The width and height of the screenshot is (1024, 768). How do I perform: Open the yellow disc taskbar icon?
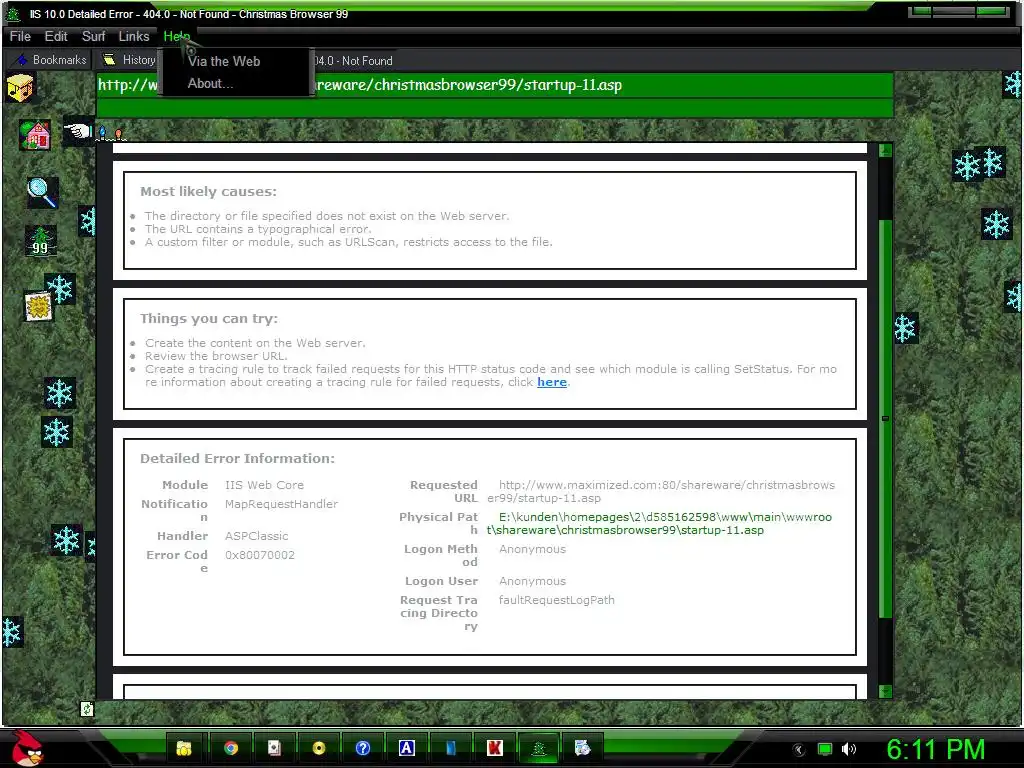point(319,748)
